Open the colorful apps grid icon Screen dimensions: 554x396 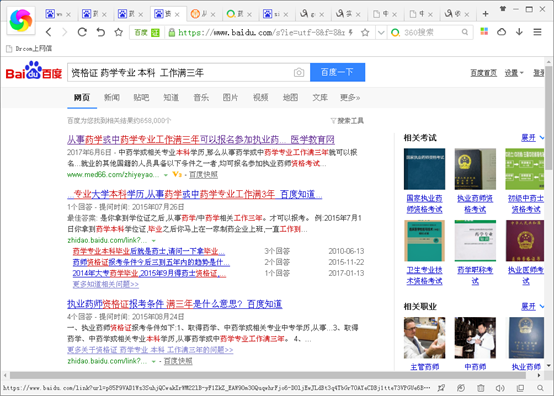click(484, 32)
